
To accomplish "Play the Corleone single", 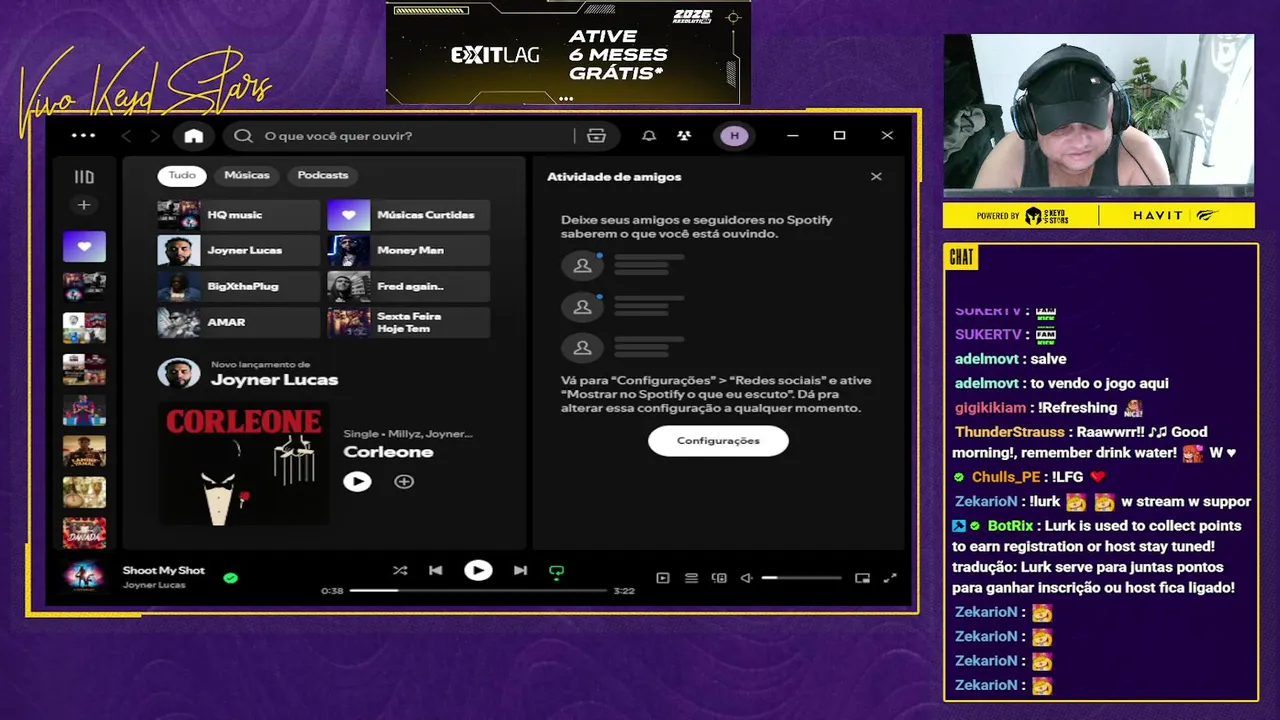I will click(357, 482).
